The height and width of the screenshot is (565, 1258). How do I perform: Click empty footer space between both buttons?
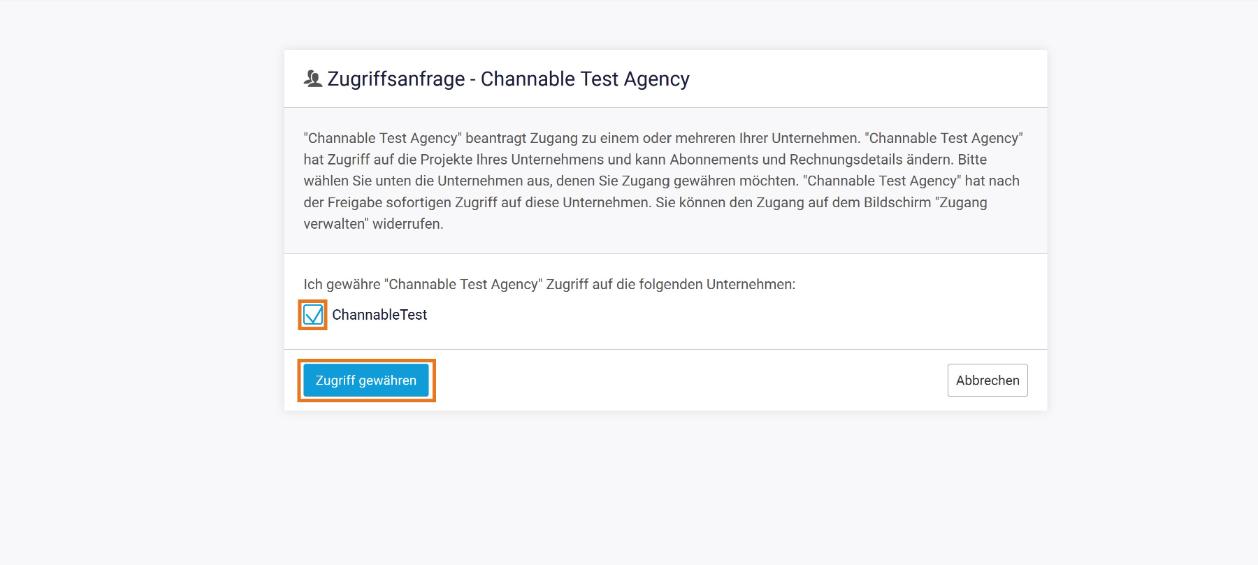click(688, 380)
